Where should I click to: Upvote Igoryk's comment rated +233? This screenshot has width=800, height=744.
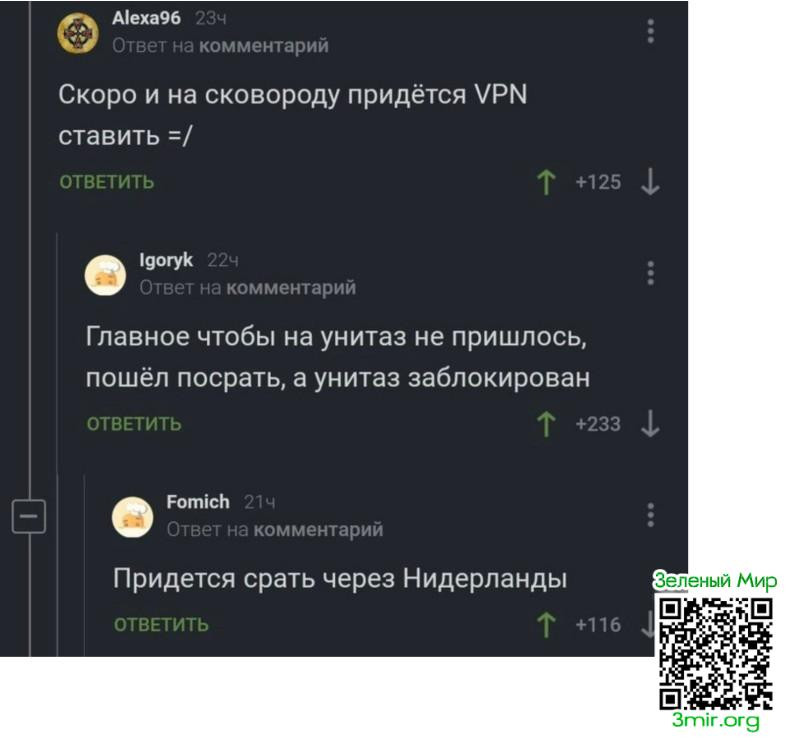(546, 424)
